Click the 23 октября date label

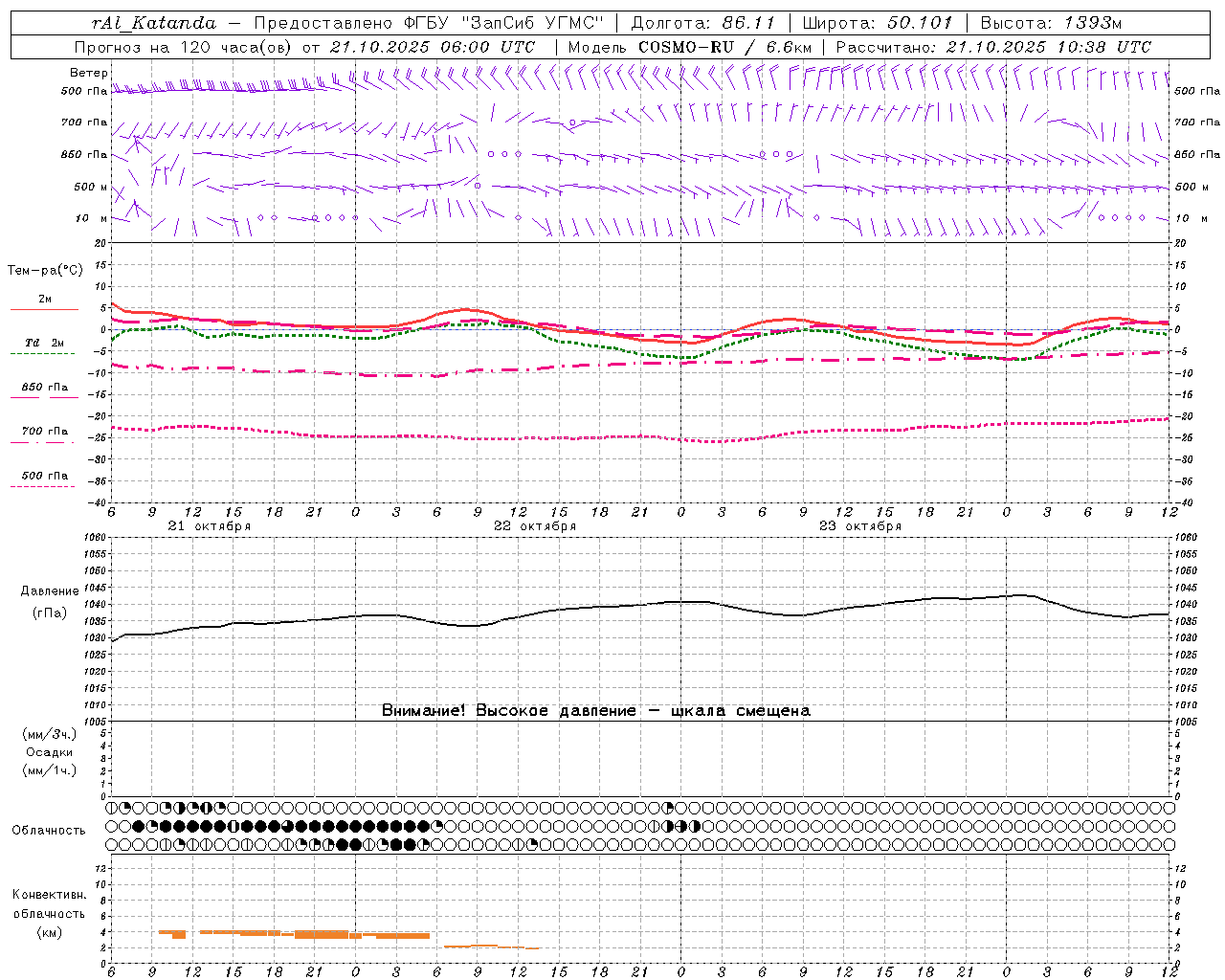tap(860, 526)
